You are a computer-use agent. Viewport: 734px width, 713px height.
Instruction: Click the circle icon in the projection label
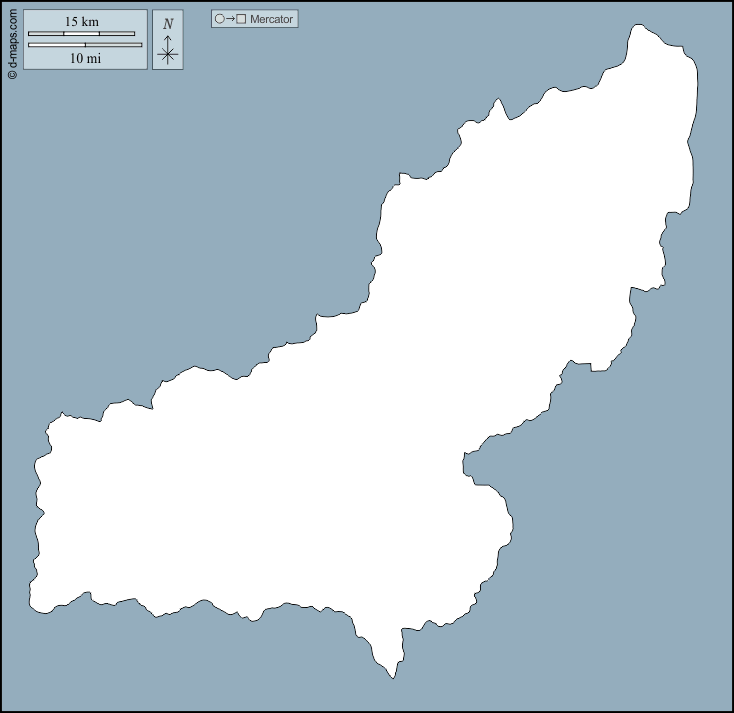point(219,19)
